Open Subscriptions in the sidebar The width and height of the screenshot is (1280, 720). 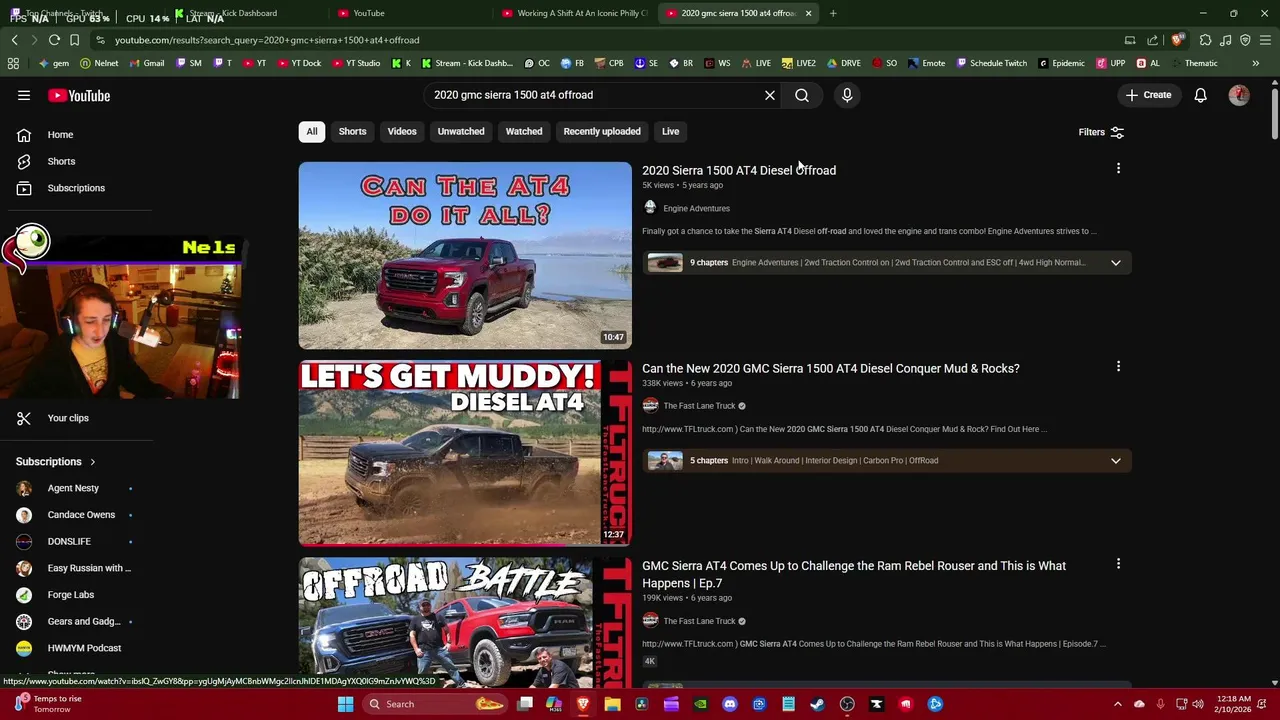tap(76, 188)
